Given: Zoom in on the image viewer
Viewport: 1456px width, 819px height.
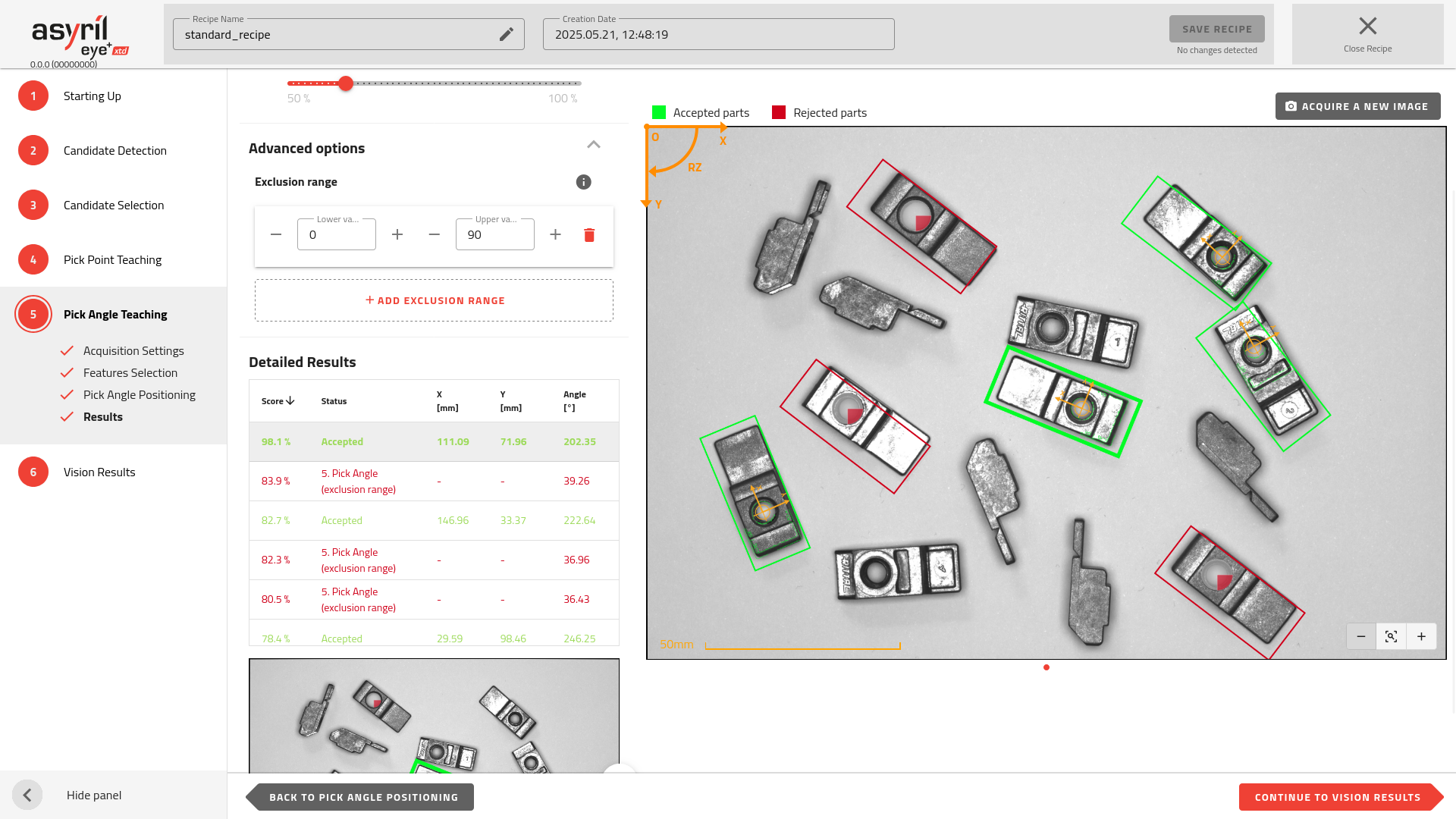Looking at the screenshot, I should pos(1421,636).
